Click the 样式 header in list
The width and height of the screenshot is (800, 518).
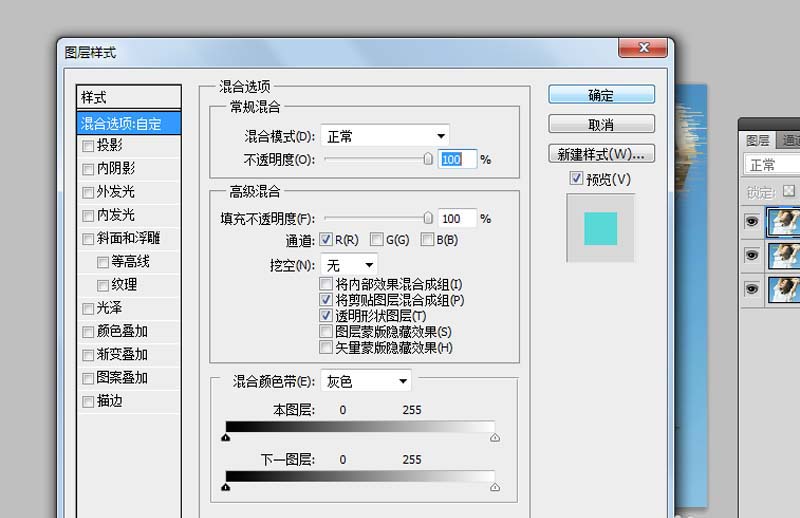tap(129, 97)
